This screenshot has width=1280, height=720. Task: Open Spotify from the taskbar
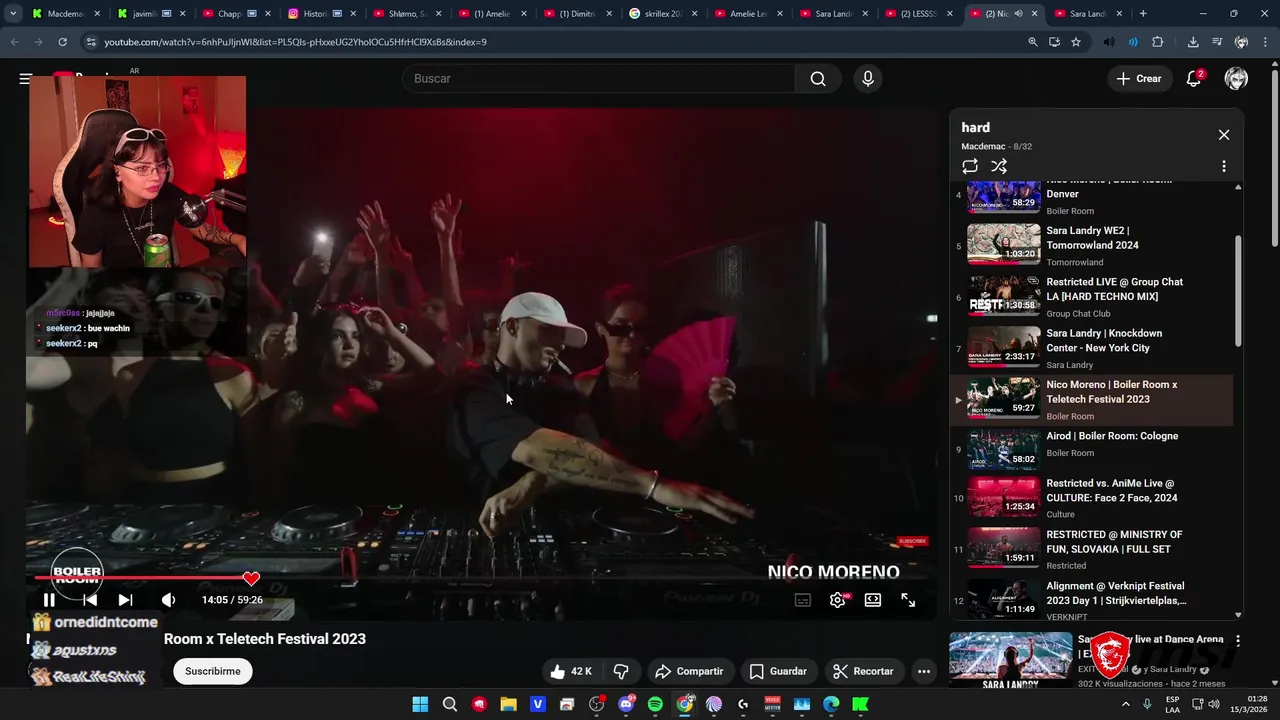(655, 704)
